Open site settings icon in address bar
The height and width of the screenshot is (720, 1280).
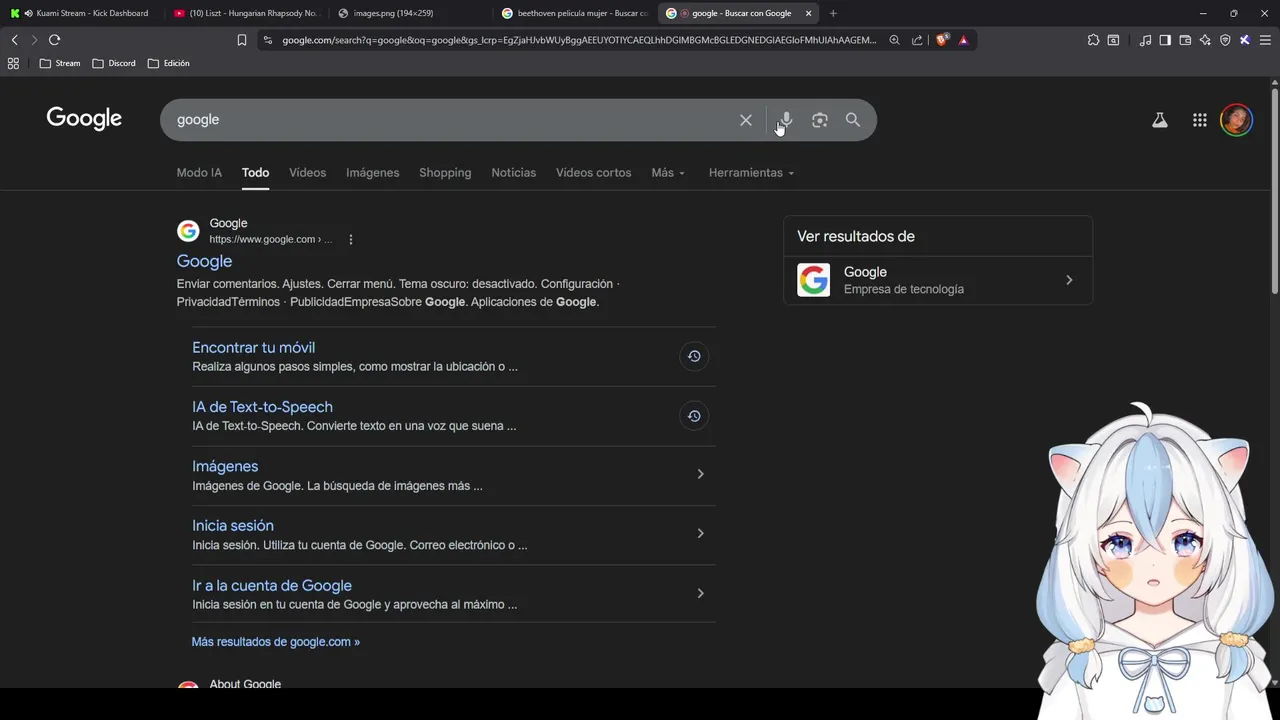267,40
